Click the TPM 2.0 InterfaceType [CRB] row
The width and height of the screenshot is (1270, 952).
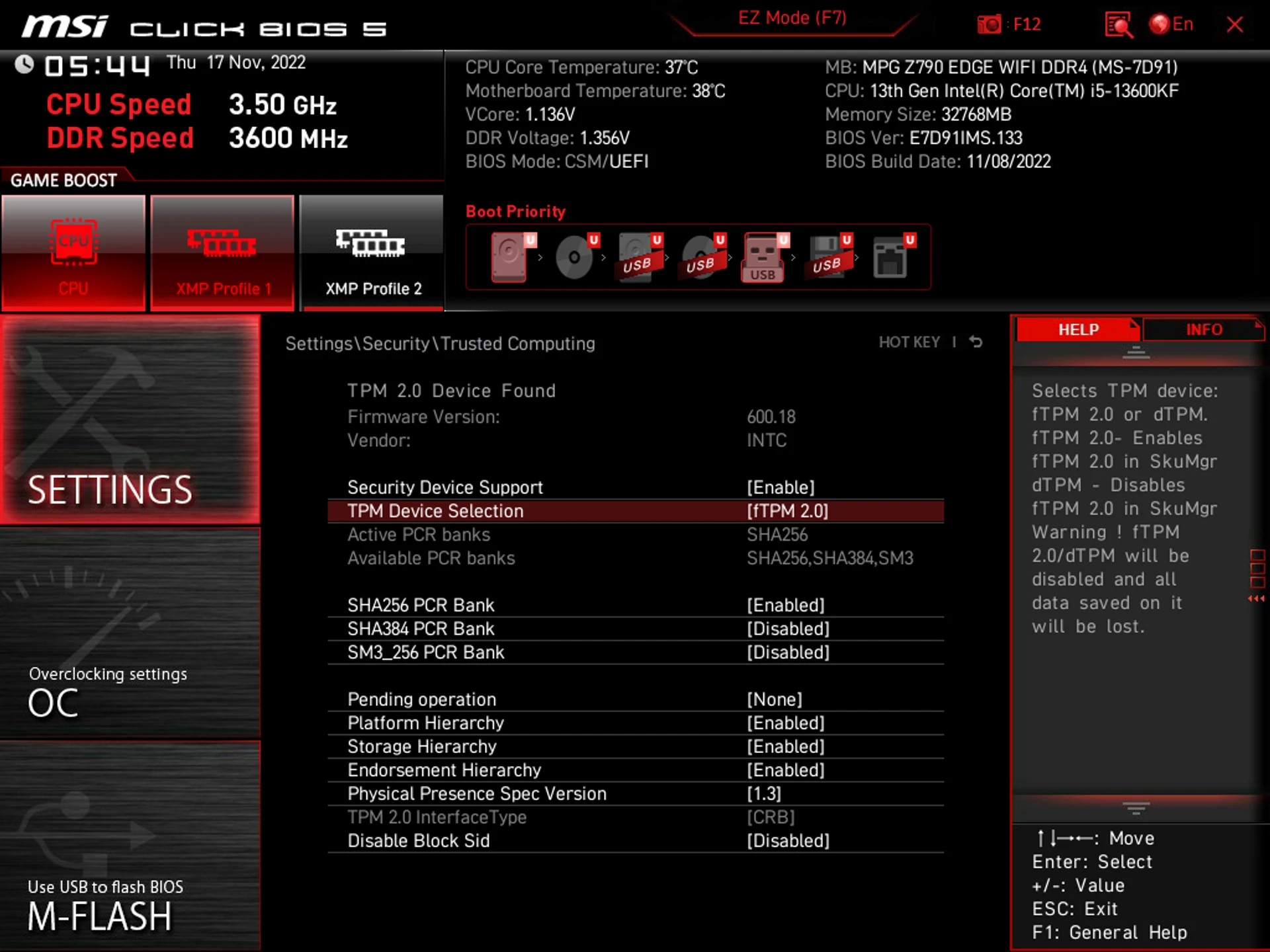pos(636,817)
